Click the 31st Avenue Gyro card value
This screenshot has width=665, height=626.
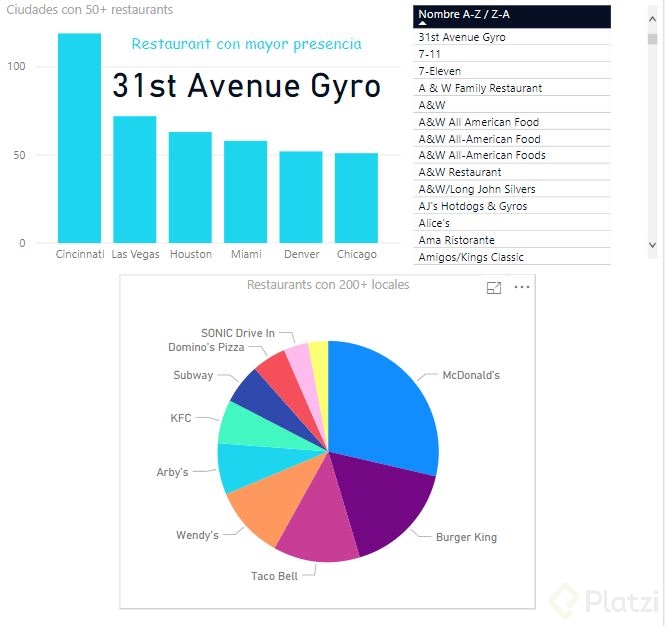click(246, 86)
